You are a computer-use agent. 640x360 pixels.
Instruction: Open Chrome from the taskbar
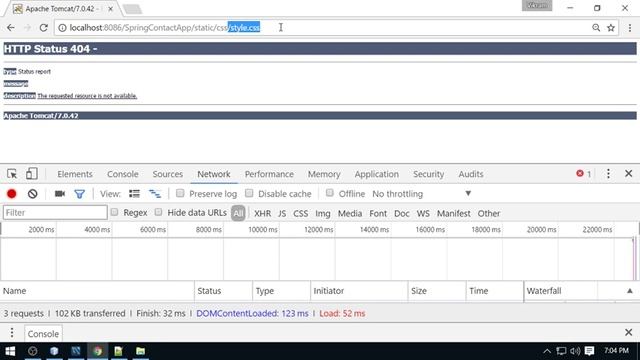[x=97, y=351]
